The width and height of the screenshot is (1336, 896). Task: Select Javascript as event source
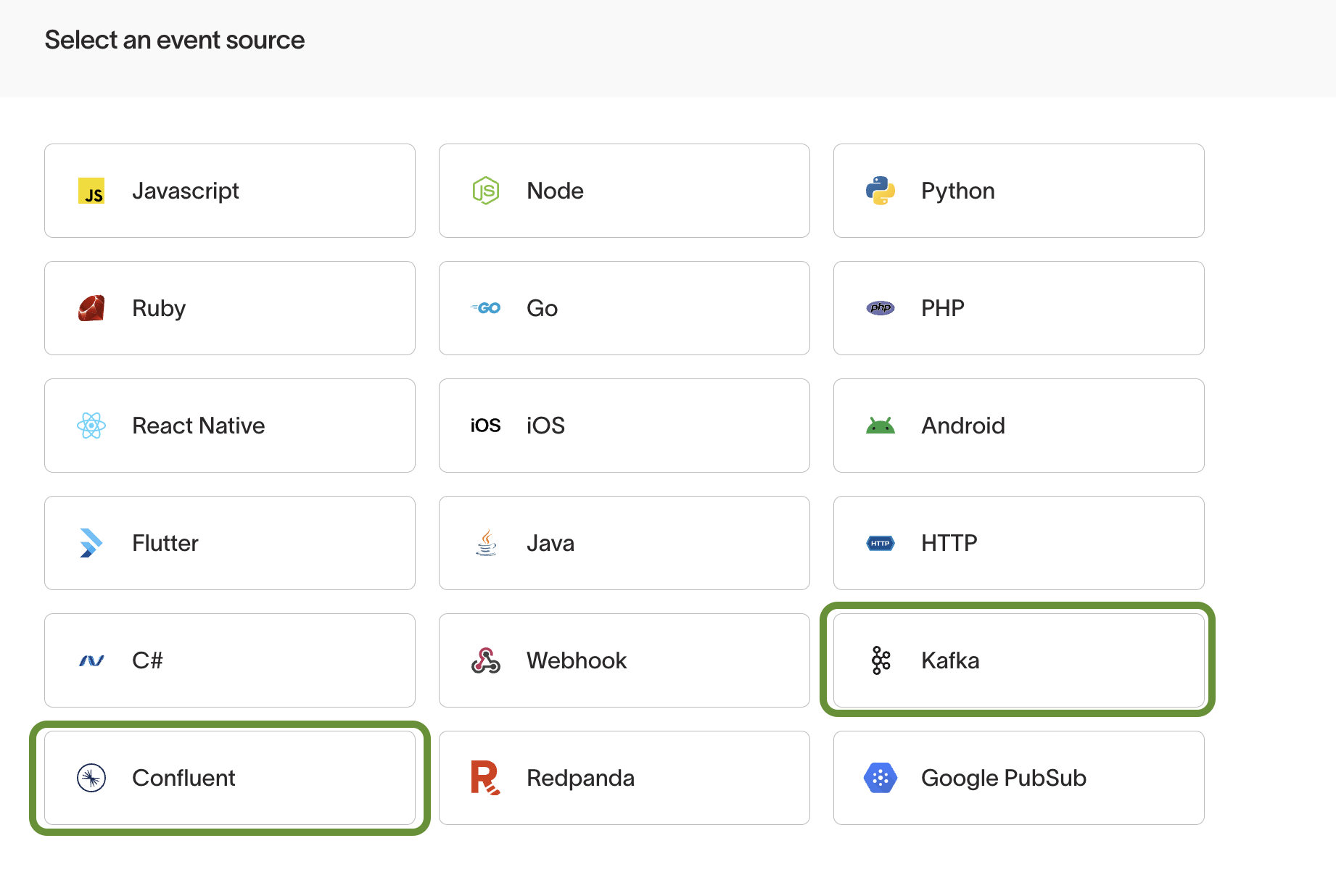point(230,191)
